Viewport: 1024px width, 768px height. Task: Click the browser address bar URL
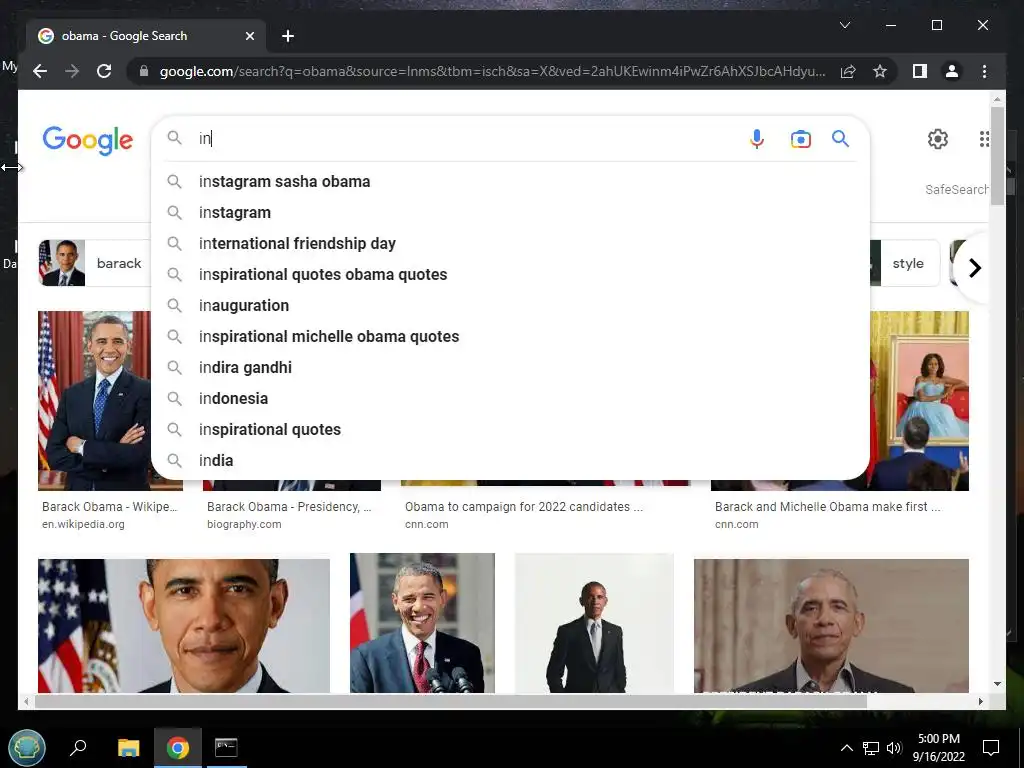[492, 71]
